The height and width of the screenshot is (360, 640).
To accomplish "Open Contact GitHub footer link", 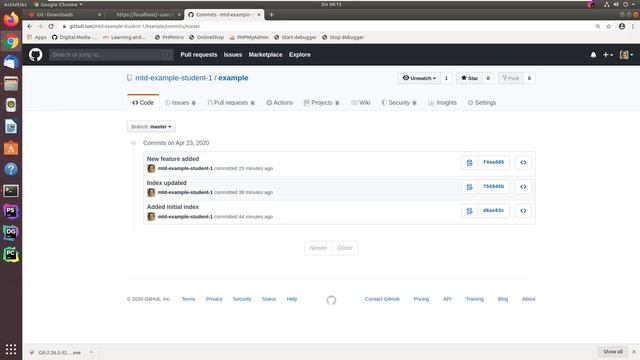I will tap(382, 299).
